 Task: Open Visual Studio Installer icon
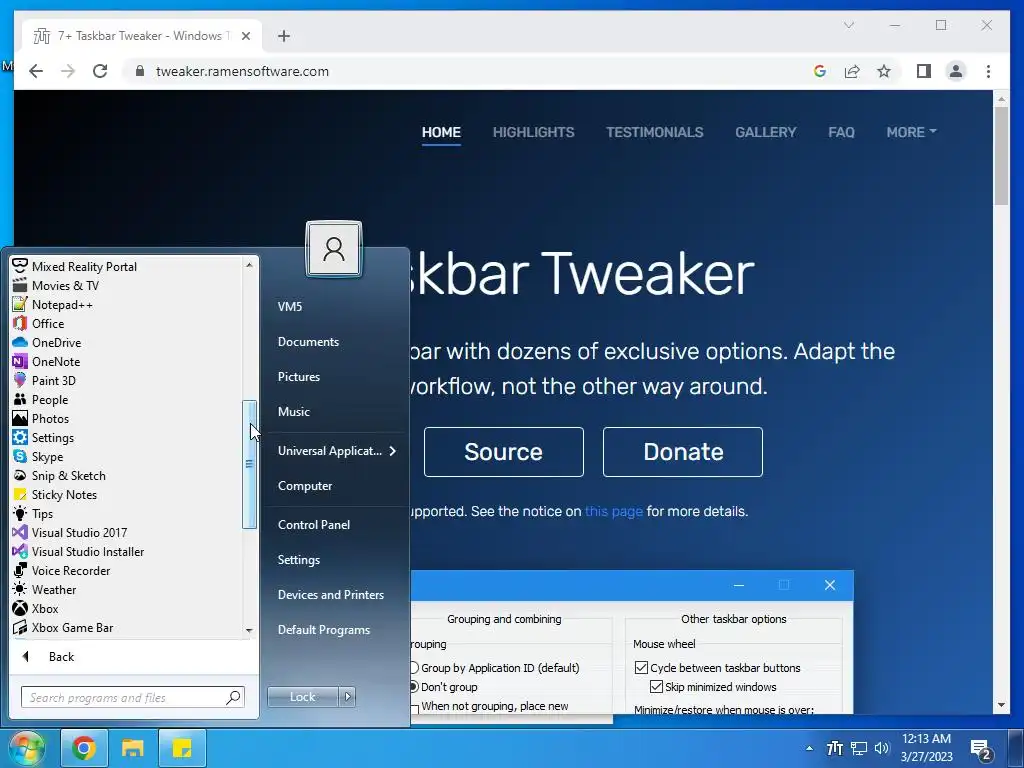20,551
